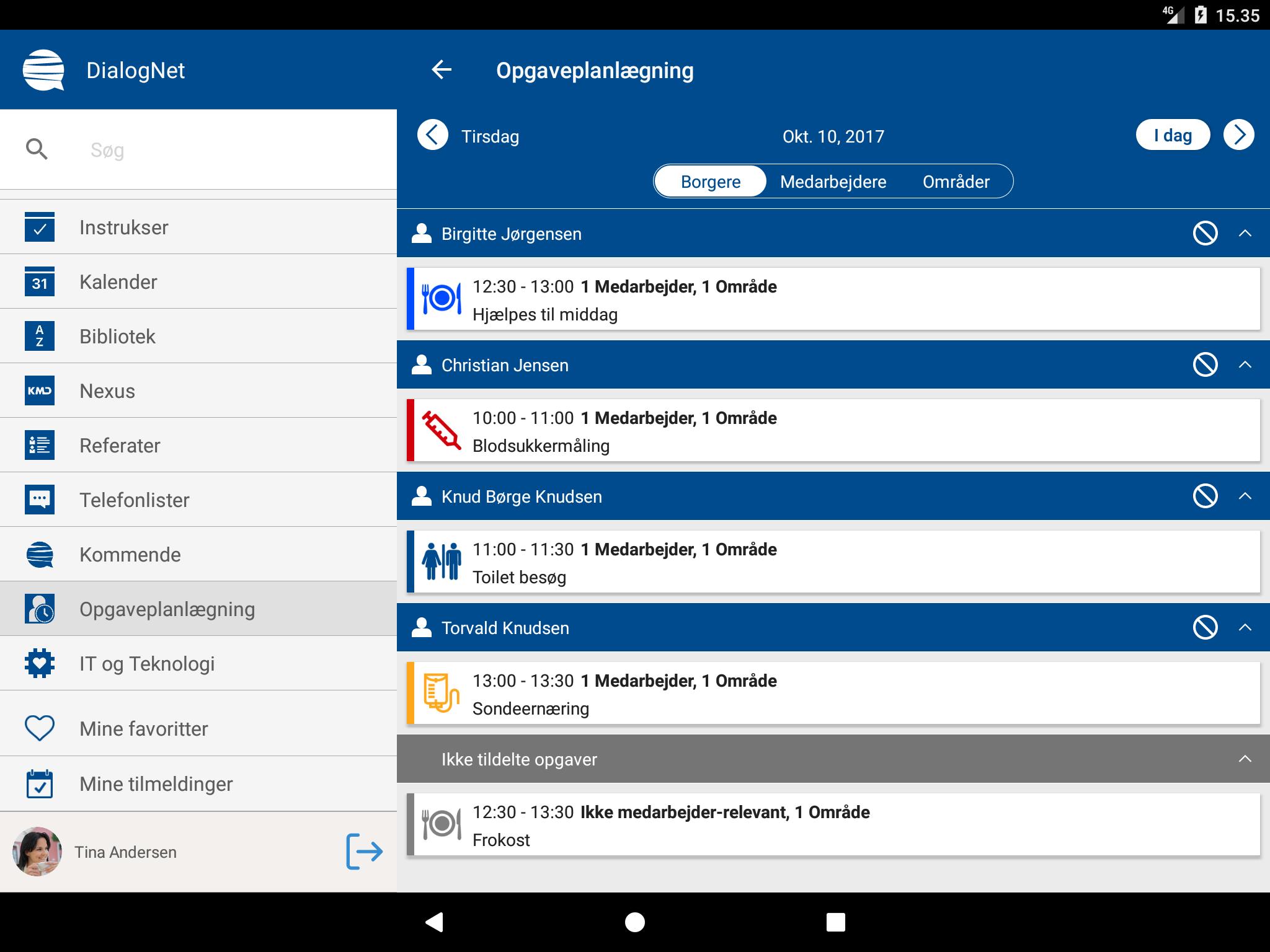The height and width of the screenshot is (952, 1270).
Task: Toggle the block icon for Birgitte Jørgensen
Action: tap(1206, 234)
